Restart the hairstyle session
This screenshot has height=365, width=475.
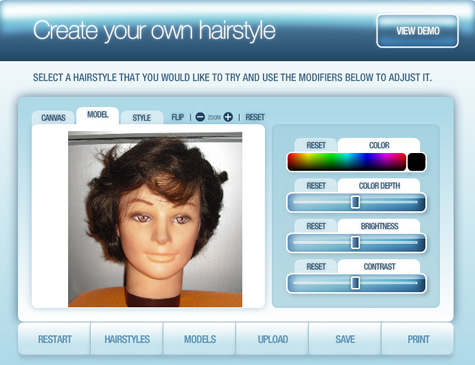(x=55, y=339)
